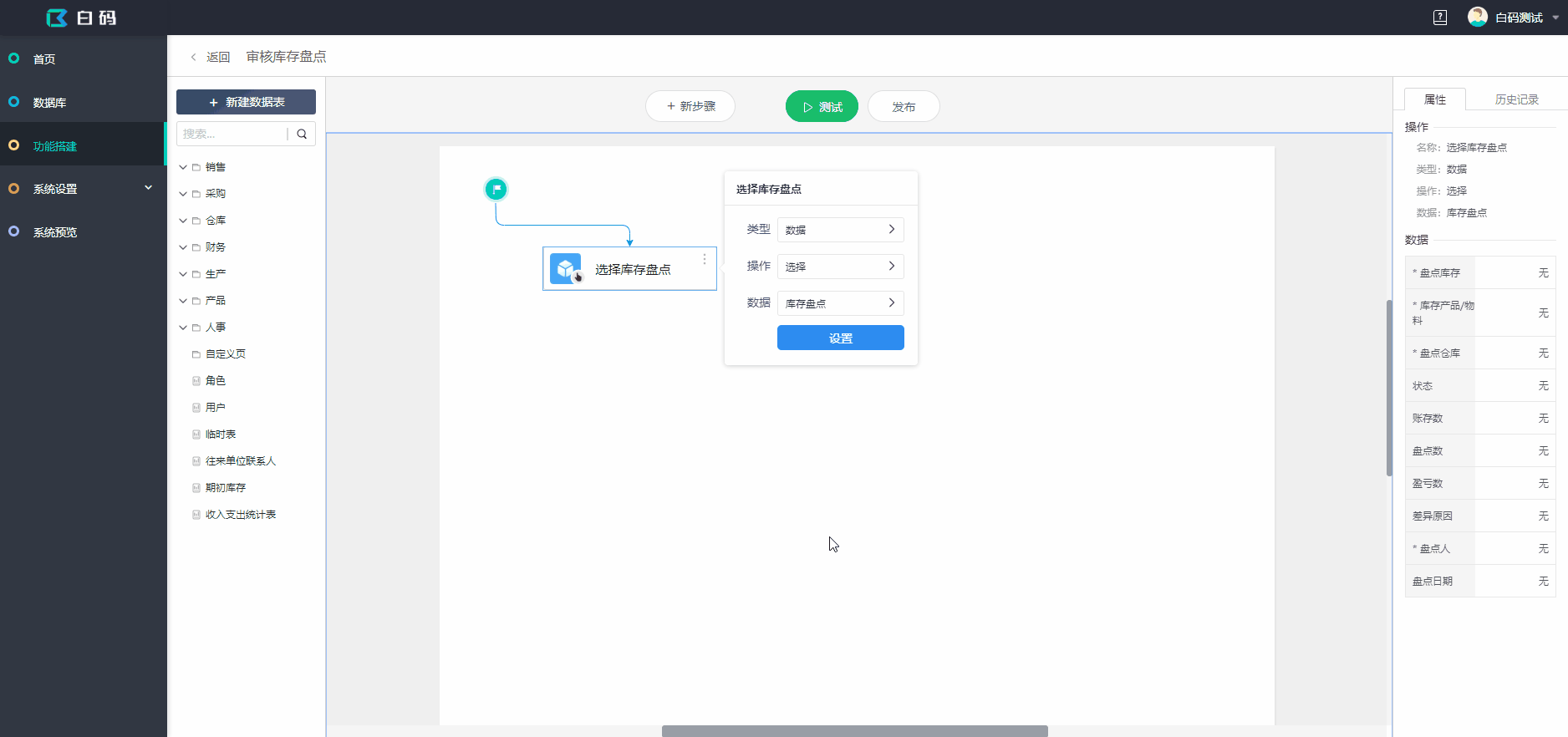
Task: Click the user avatar in header
Action: click(x=1477, y=17)
